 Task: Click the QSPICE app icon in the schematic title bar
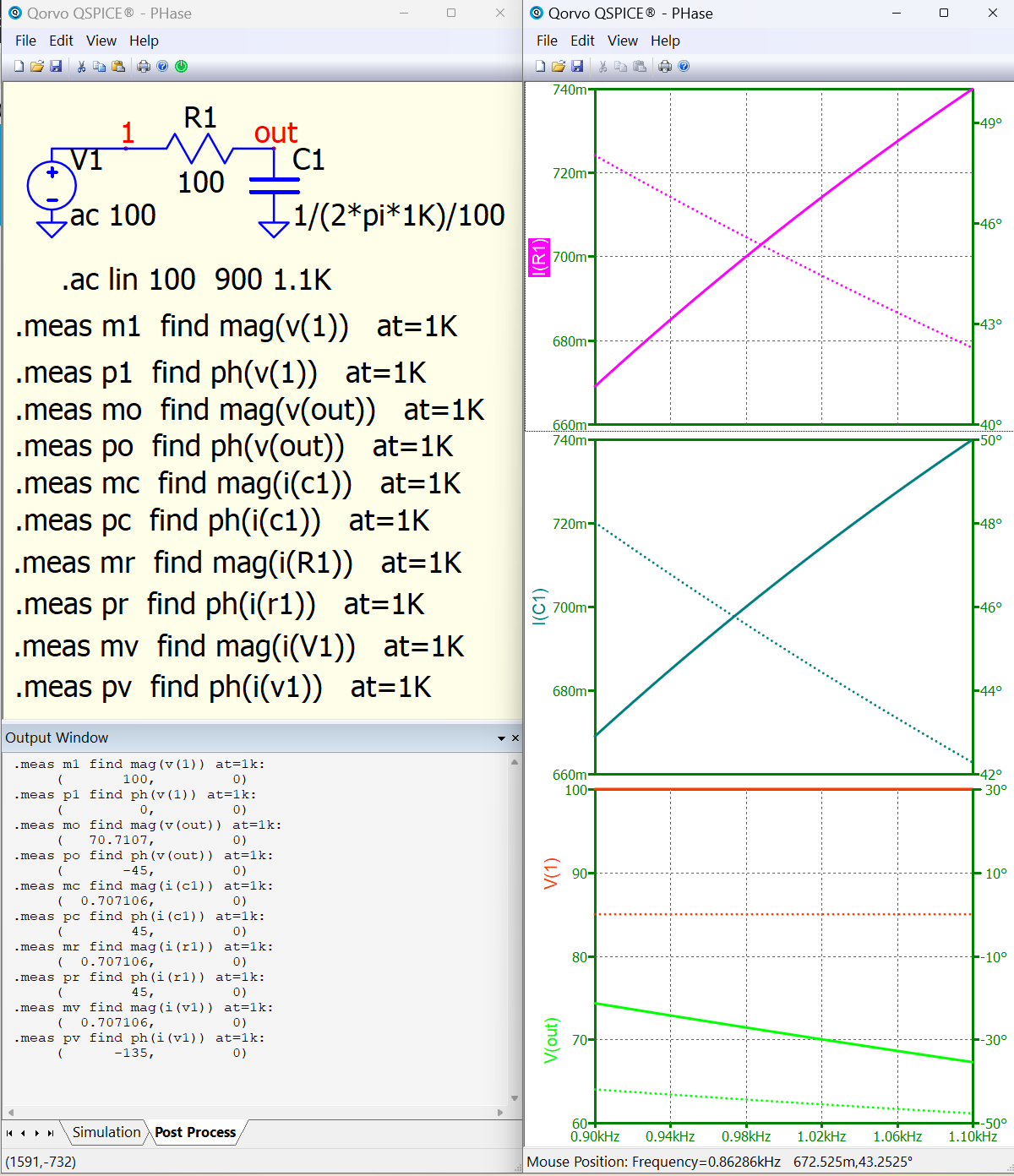click(x=14, y=13)
